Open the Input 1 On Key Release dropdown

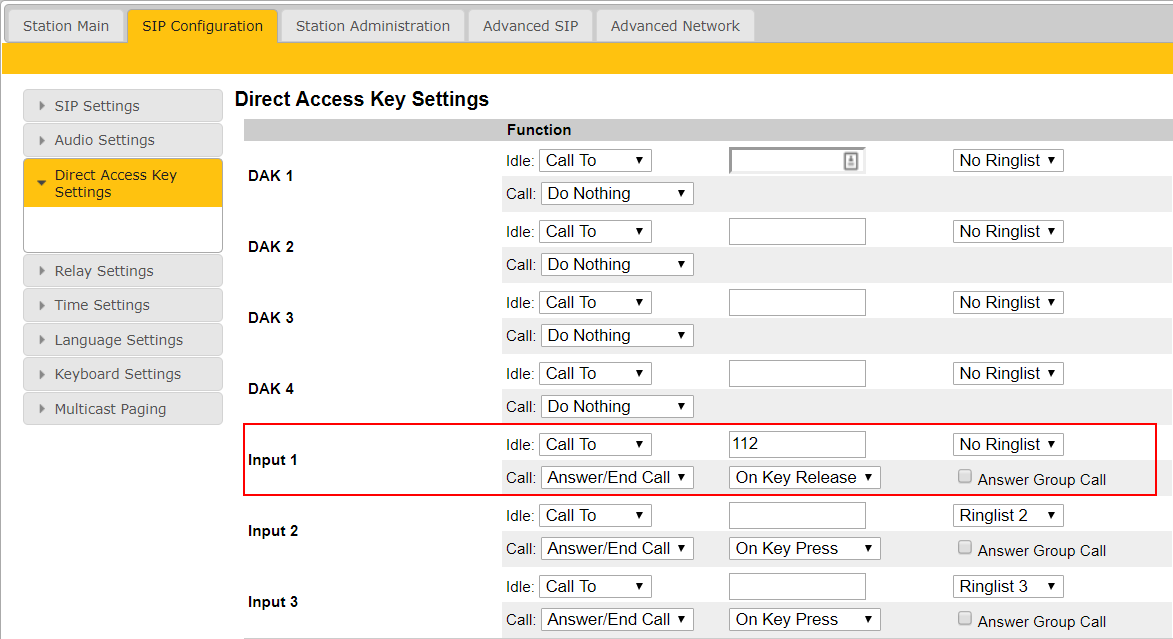(804, 477)
